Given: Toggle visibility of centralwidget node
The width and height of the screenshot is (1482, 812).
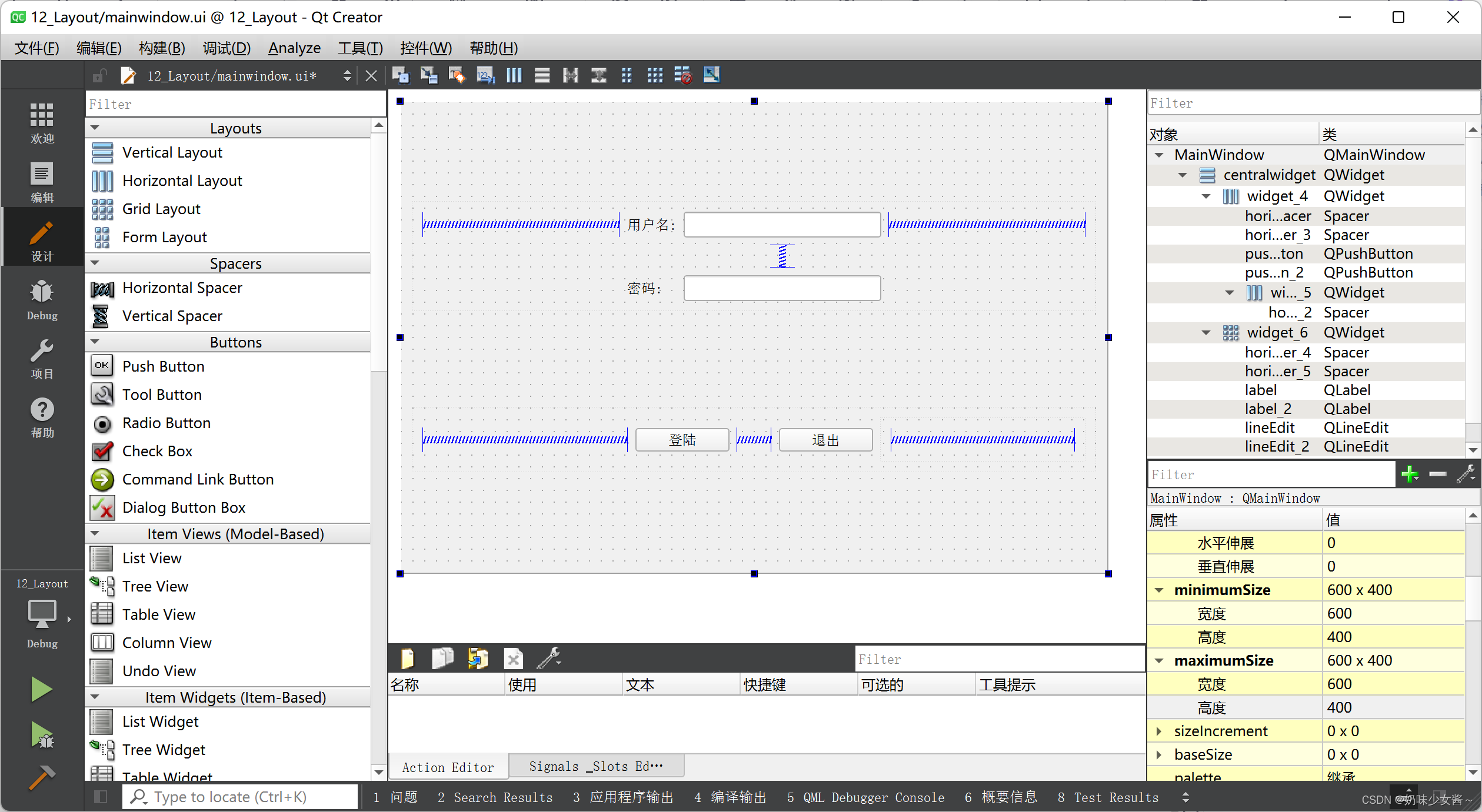Looking at the screenshot, I should 1185,175.
